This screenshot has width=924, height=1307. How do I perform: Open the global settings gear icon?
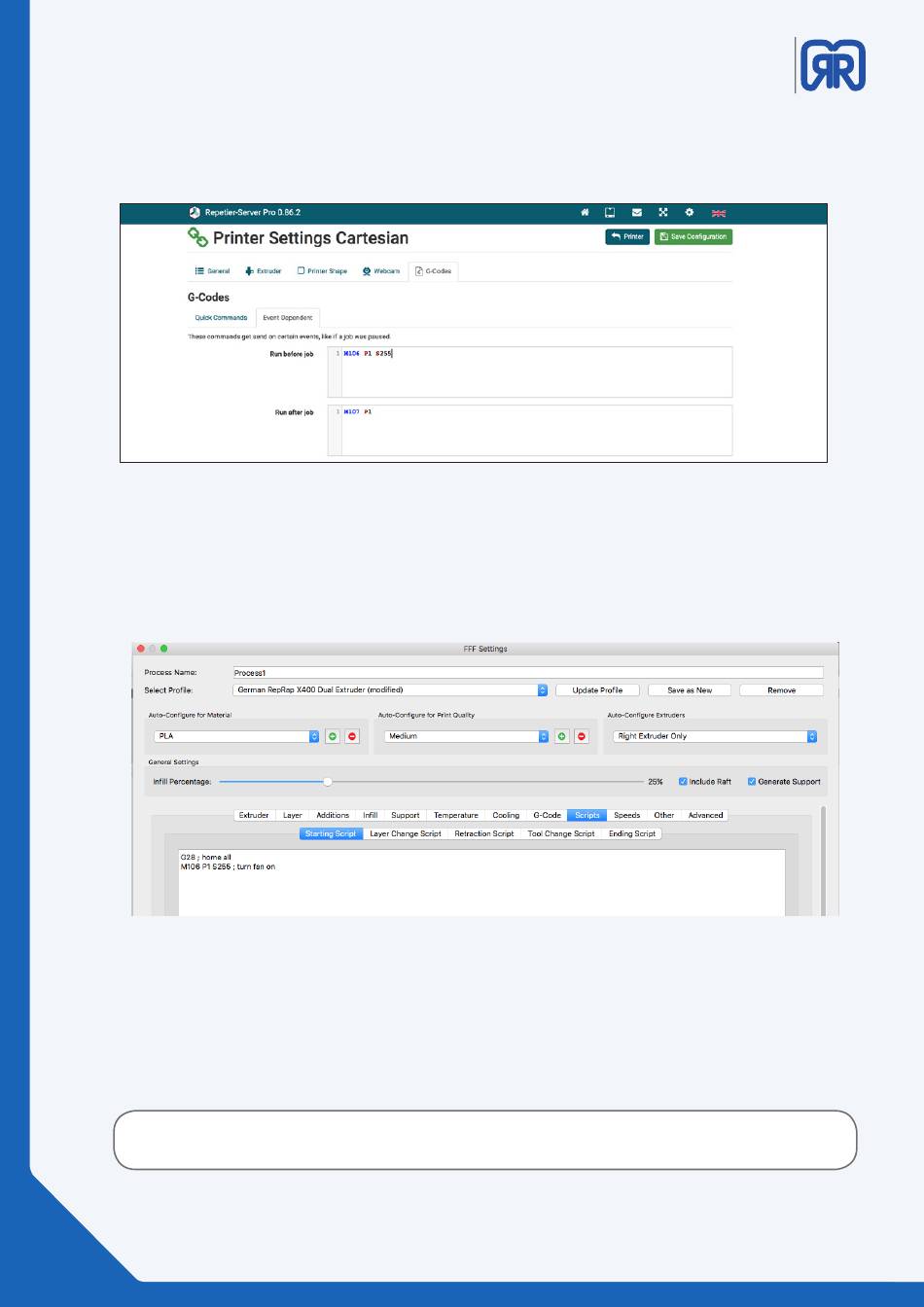[690, 212]
